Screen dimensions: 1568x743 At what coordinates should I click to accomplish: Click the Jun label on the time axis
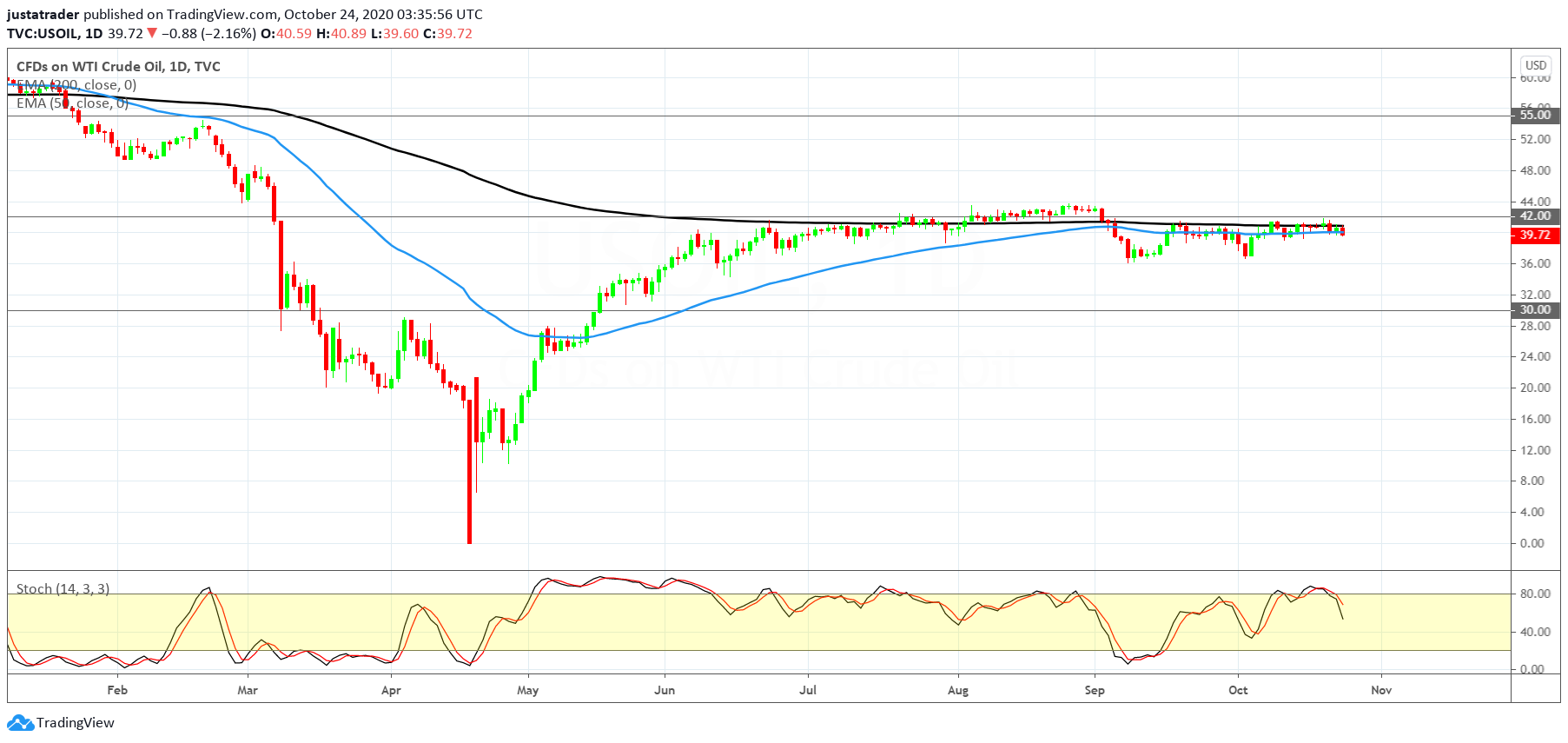tap(665, 690)
